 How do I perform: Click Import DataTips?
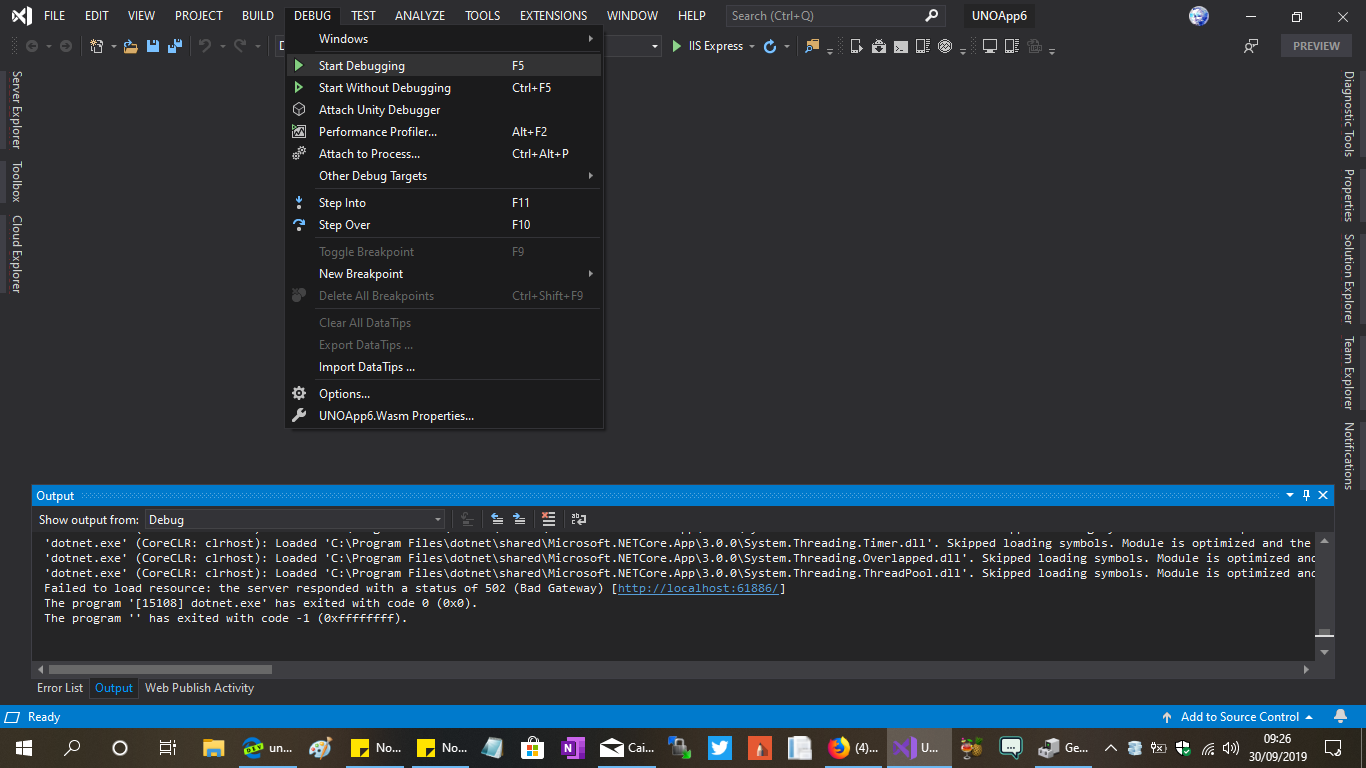pos(444,367)
